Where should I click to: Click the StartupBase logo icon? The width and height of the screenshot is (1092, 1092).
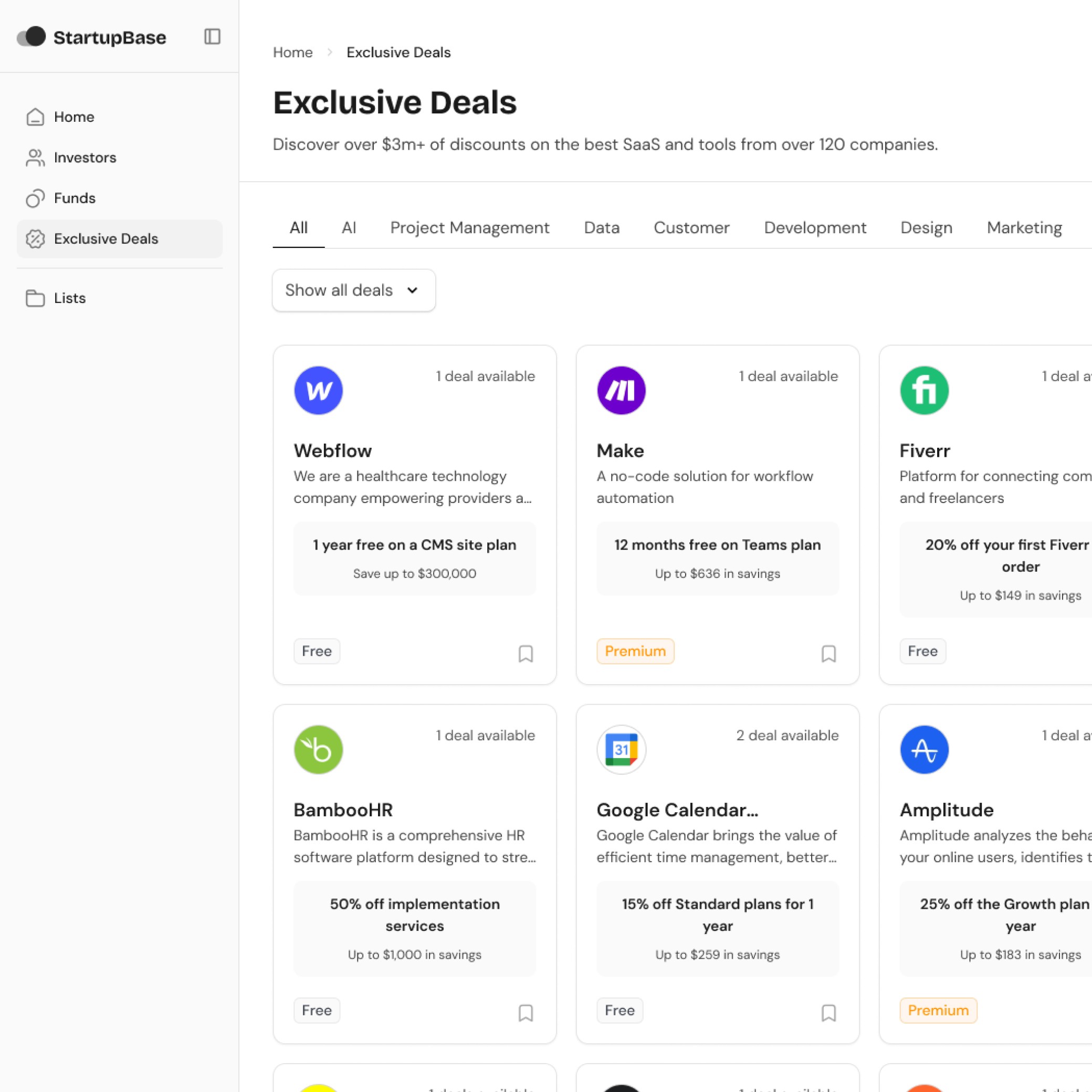[31, 37]
